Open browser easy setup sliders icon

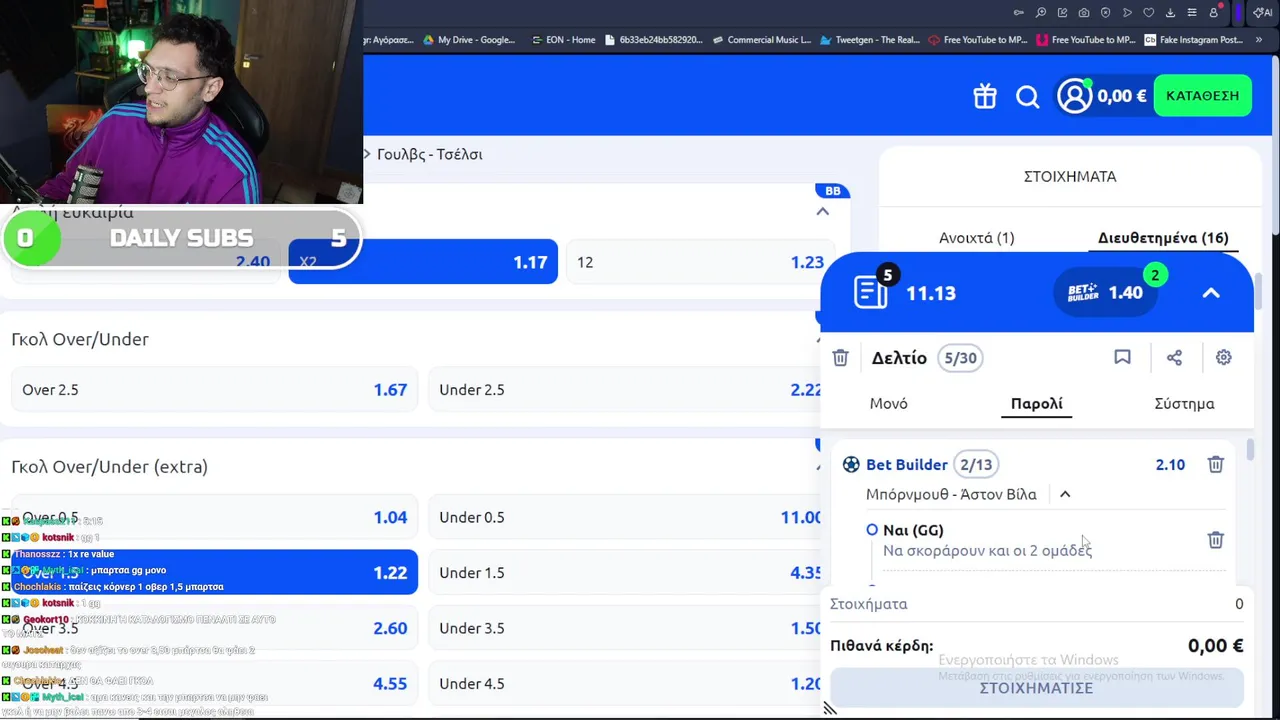1192,13
